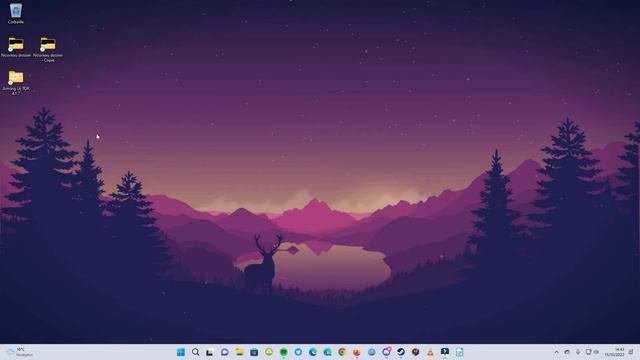640x360 pixels.
Task: Open the document file icon on taskbar
Action: [x=460, y=352]
